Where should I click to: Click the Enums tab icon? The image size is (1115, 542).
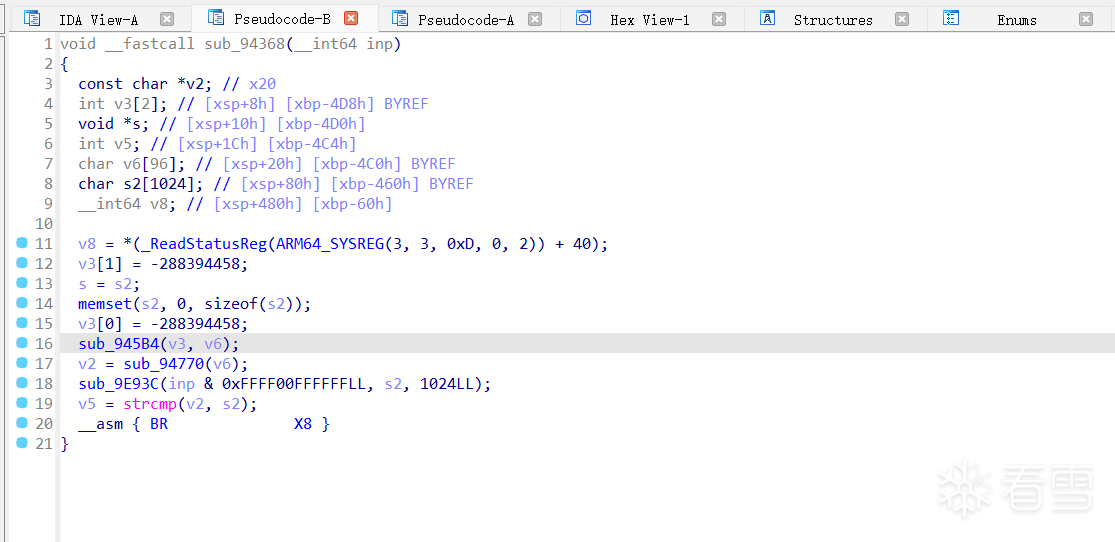[951, 18]
